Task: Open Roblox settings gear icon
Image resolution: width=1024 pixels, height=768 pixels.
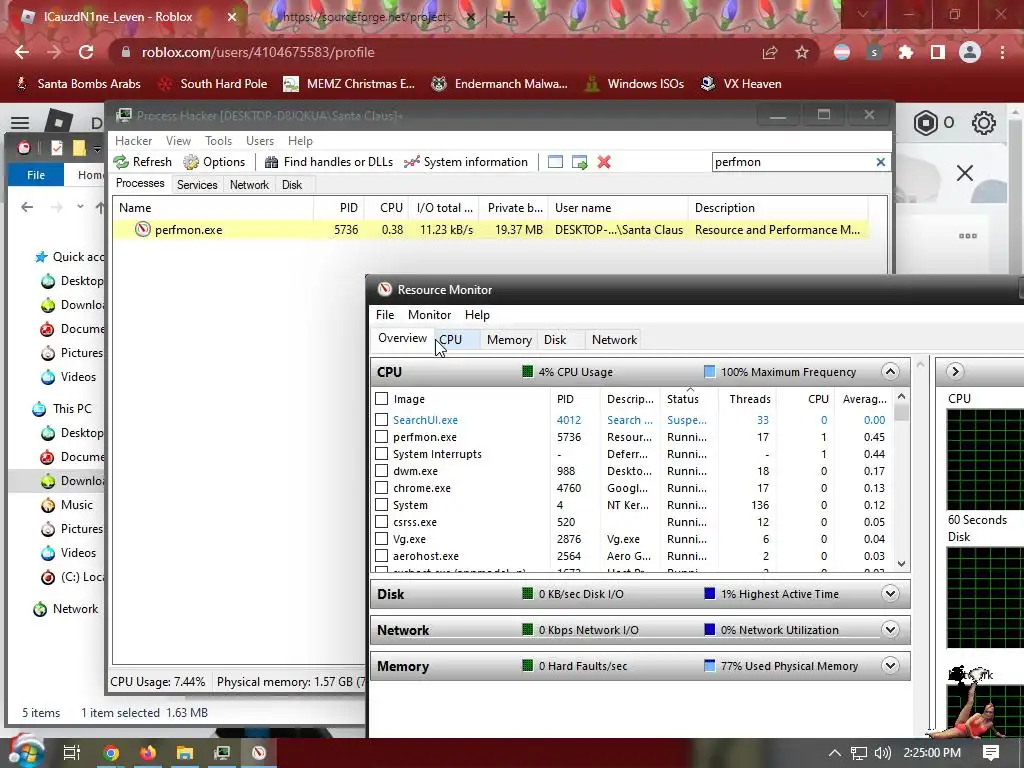Action: (984, 123)
